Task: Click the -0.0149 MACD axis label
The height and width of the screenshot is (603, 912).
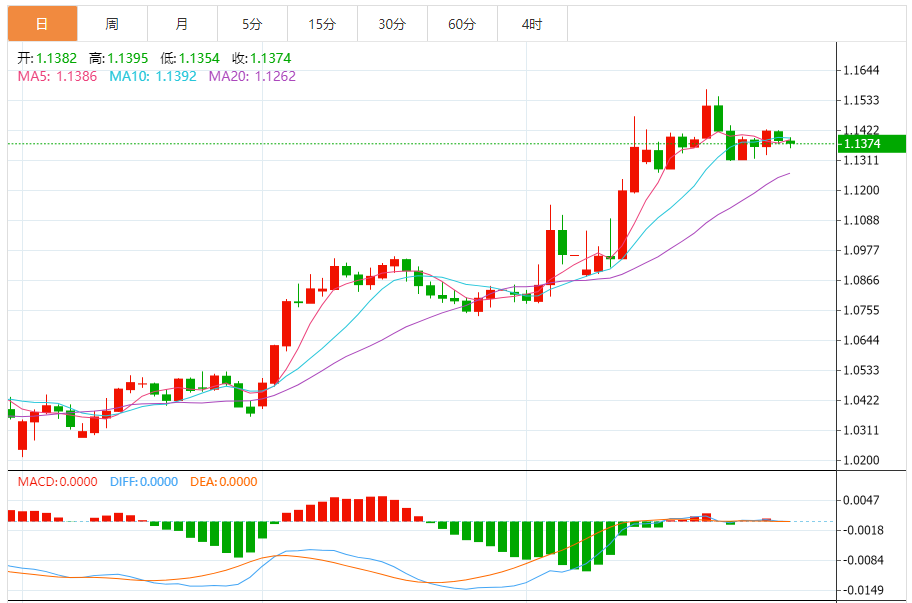Action: coord(861,590)
